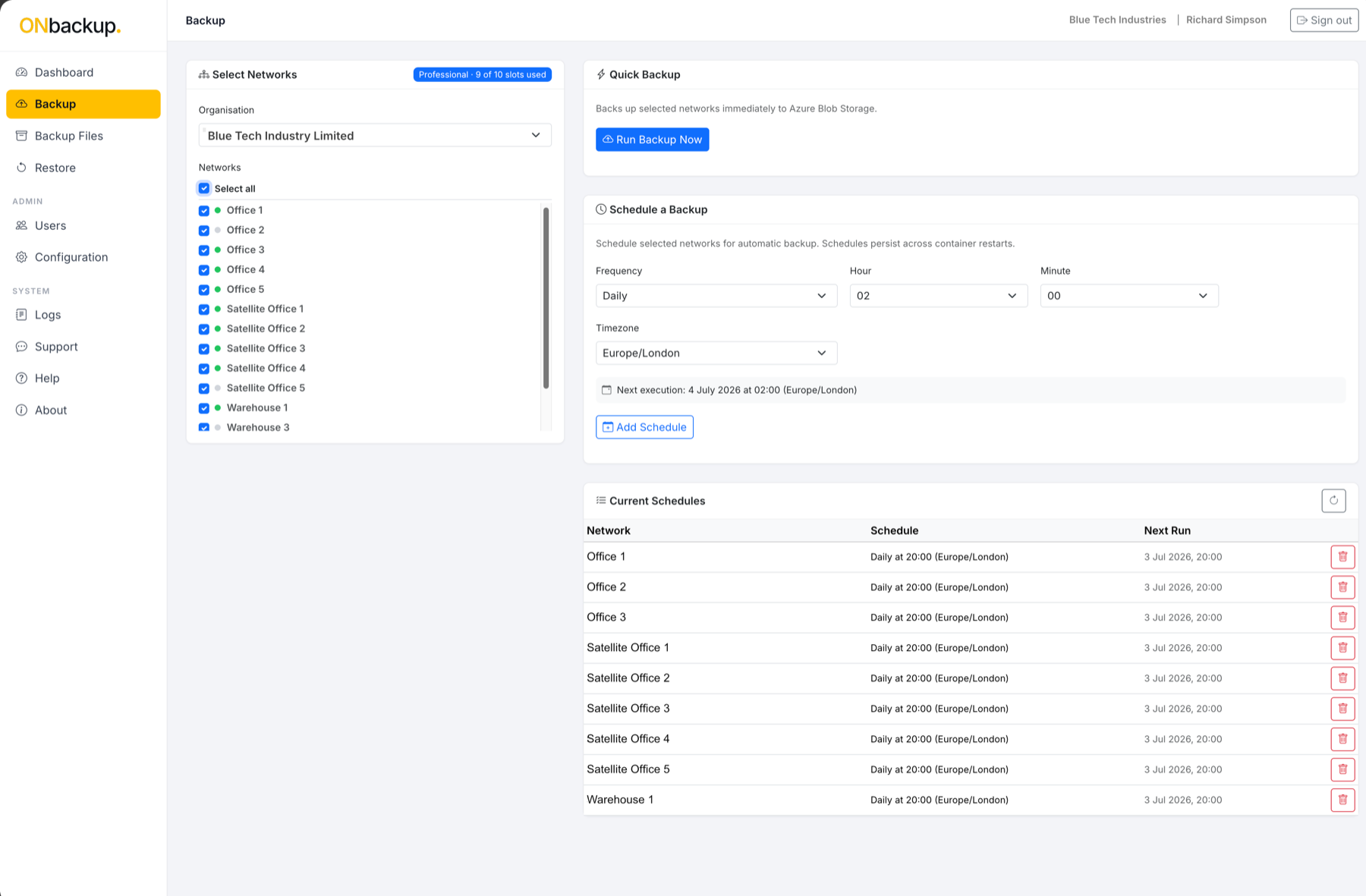Uncheck the Office 3 network
This screenshot has width=1366, height=896.
tap(204, 250)
